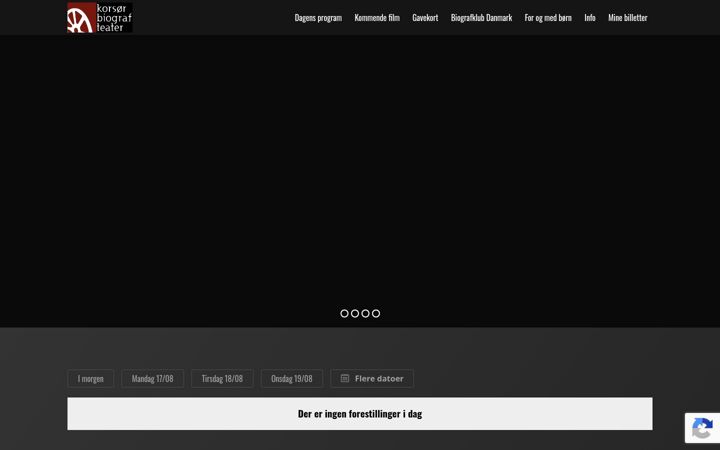The height and width of the screenshot is (450, 720).
Task: Go to Gavekort
Action: click(x=425, y=18)
